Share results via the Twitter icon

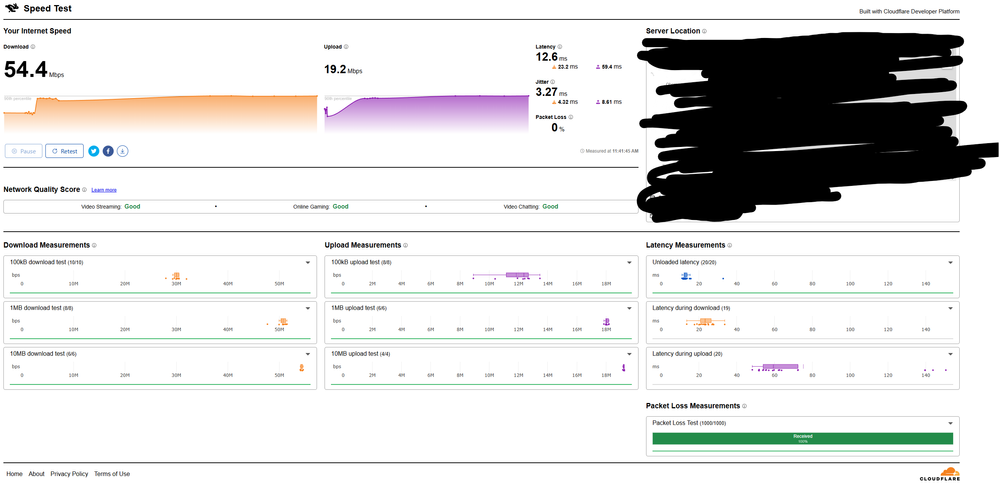(x=93, y=151)
